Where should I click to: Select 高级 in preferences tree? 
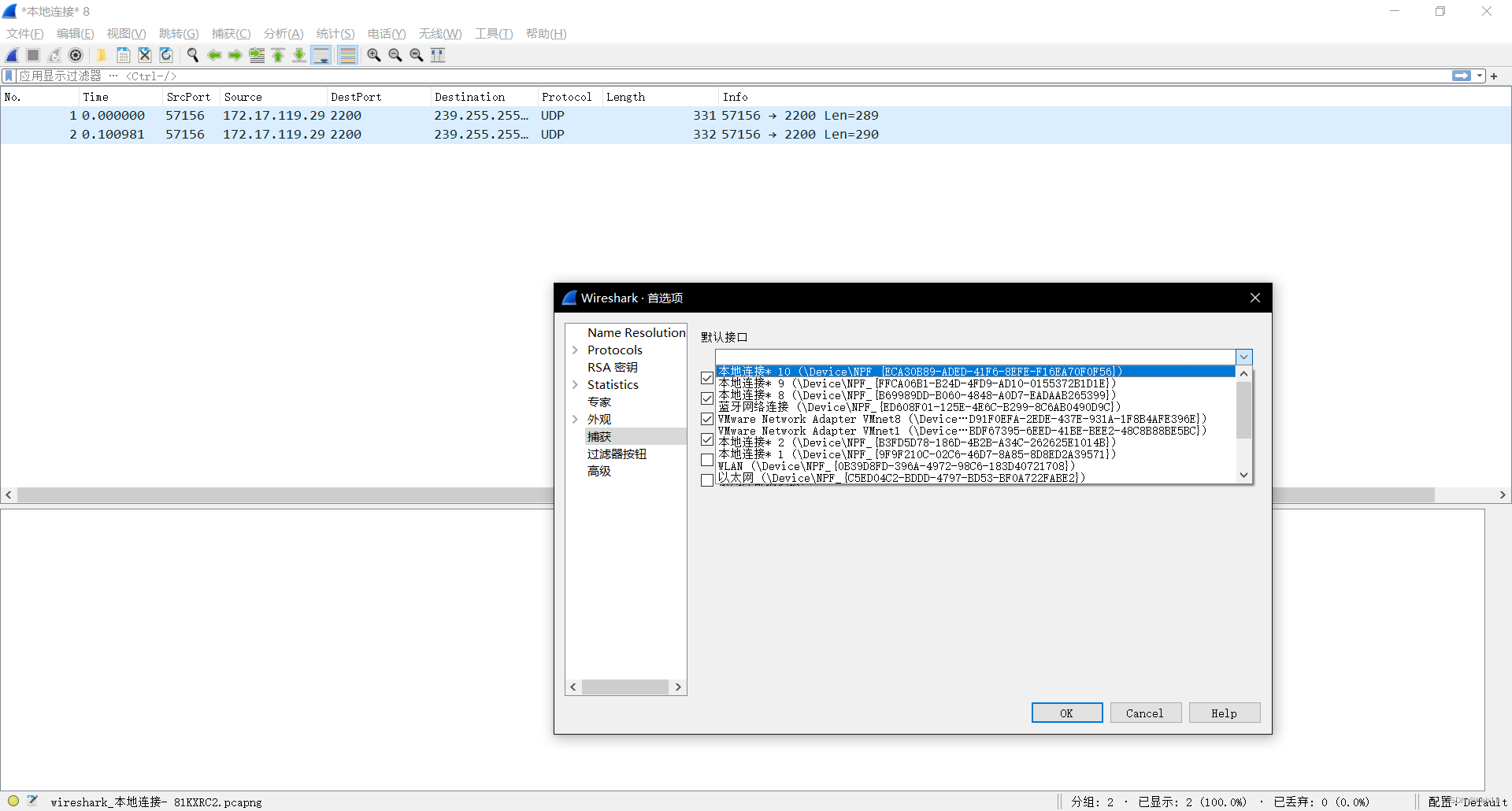tap(599, 472)
